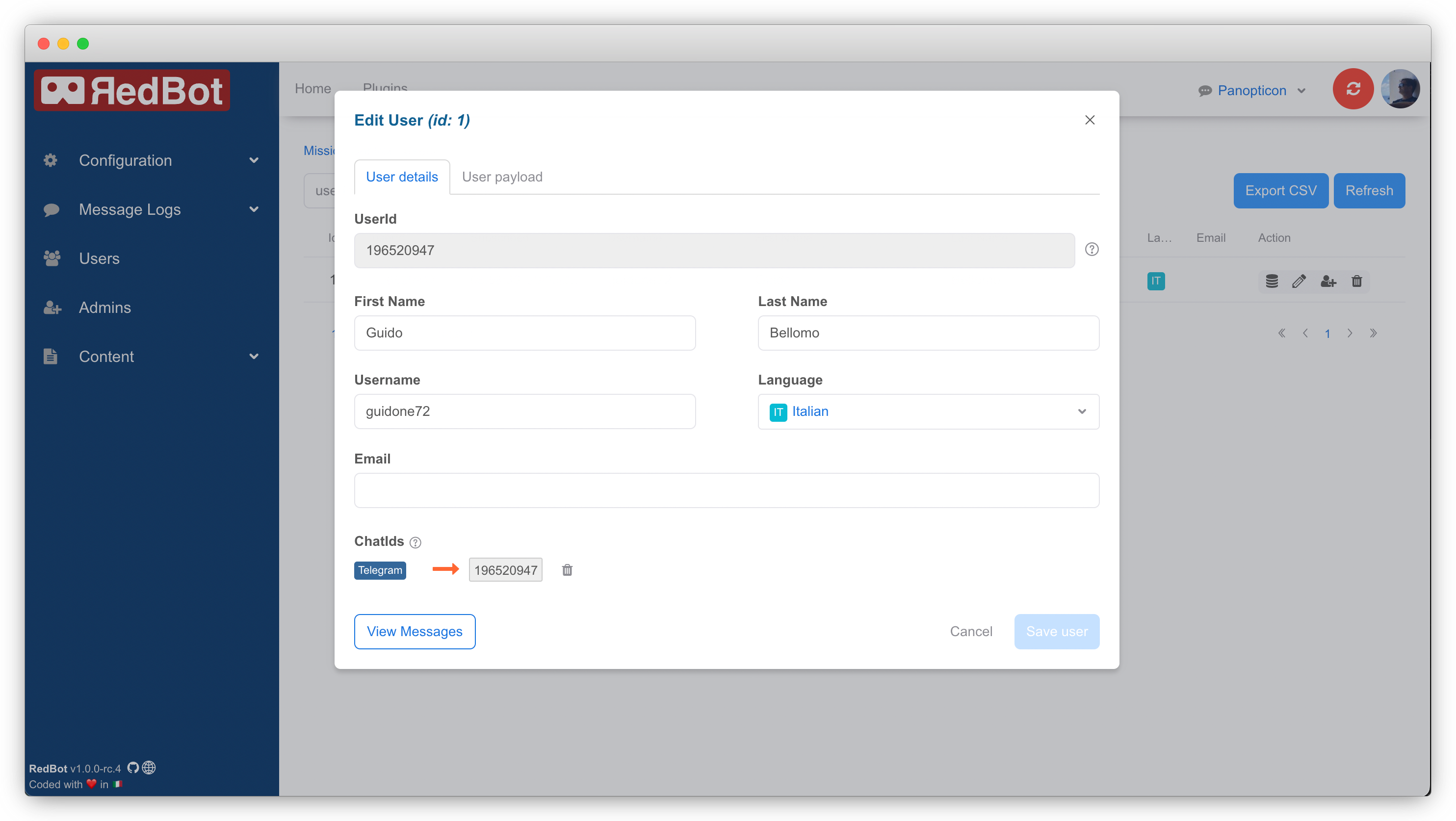Click into the Email input field
1456x821 pixels.
[x=727, y=490]
